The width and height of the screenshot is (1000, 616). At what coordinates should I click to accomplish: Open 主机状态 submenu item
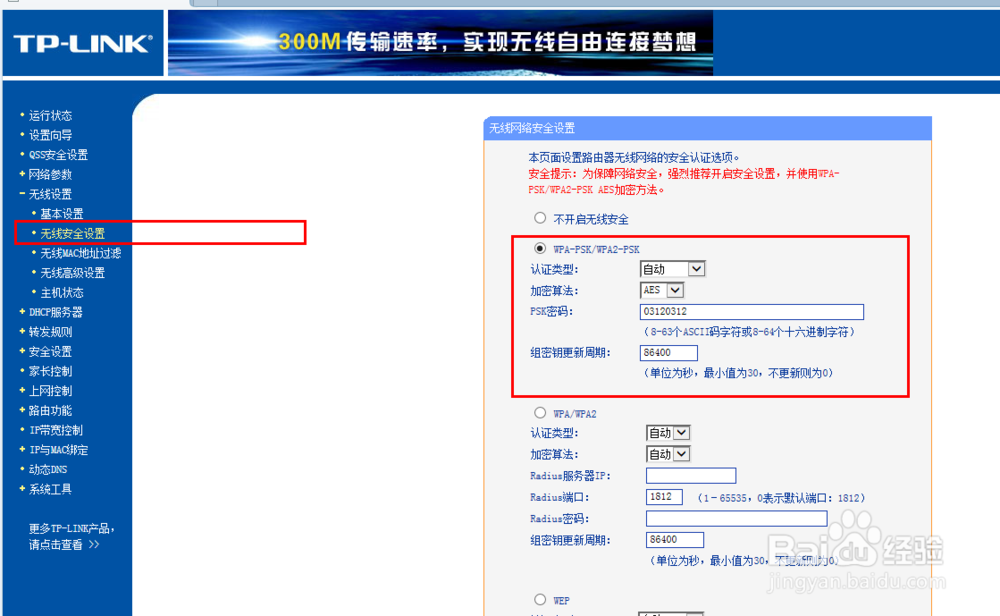[62, 293]
